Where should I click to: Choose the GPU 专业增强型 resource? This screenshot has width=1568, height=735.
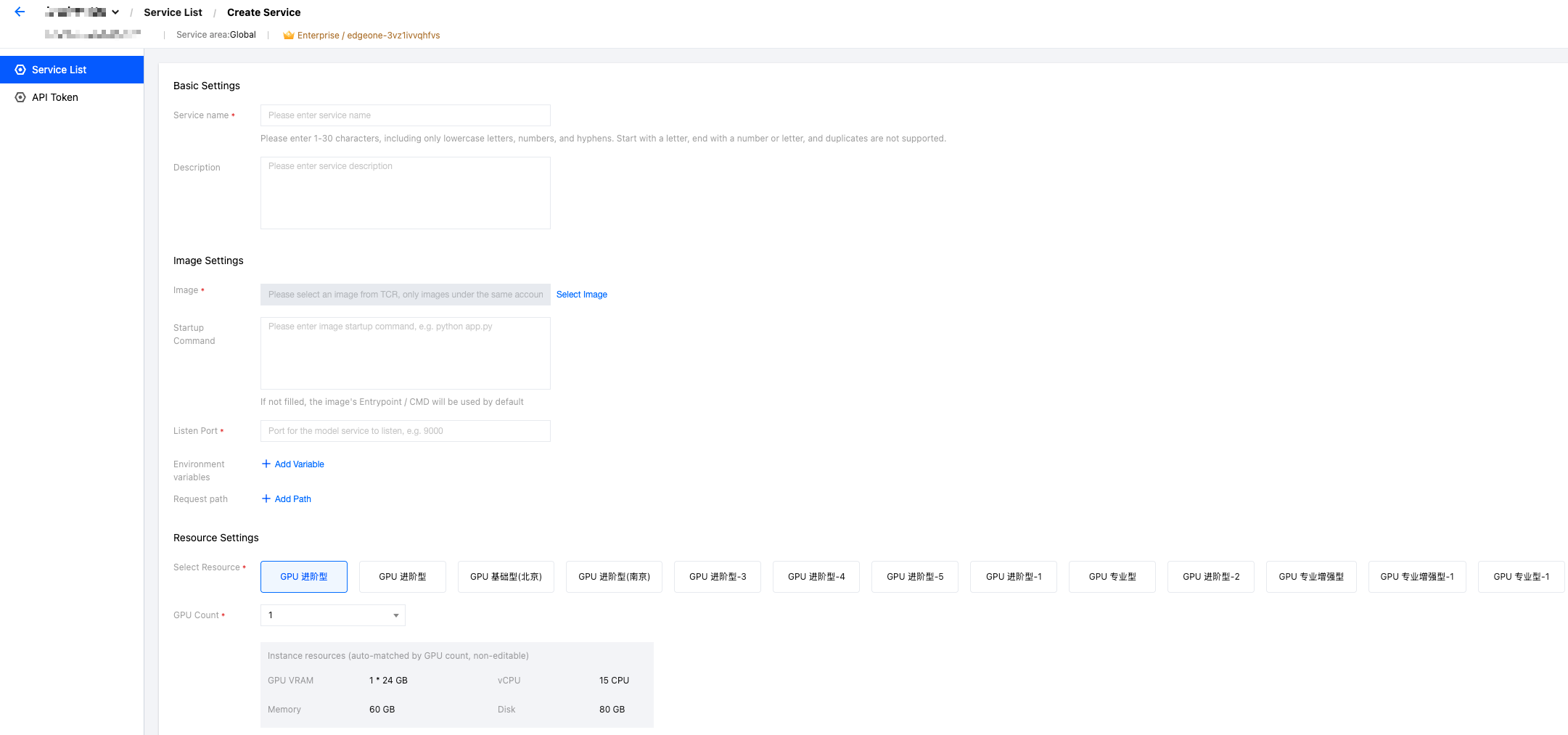click(x=1311, y=577)
